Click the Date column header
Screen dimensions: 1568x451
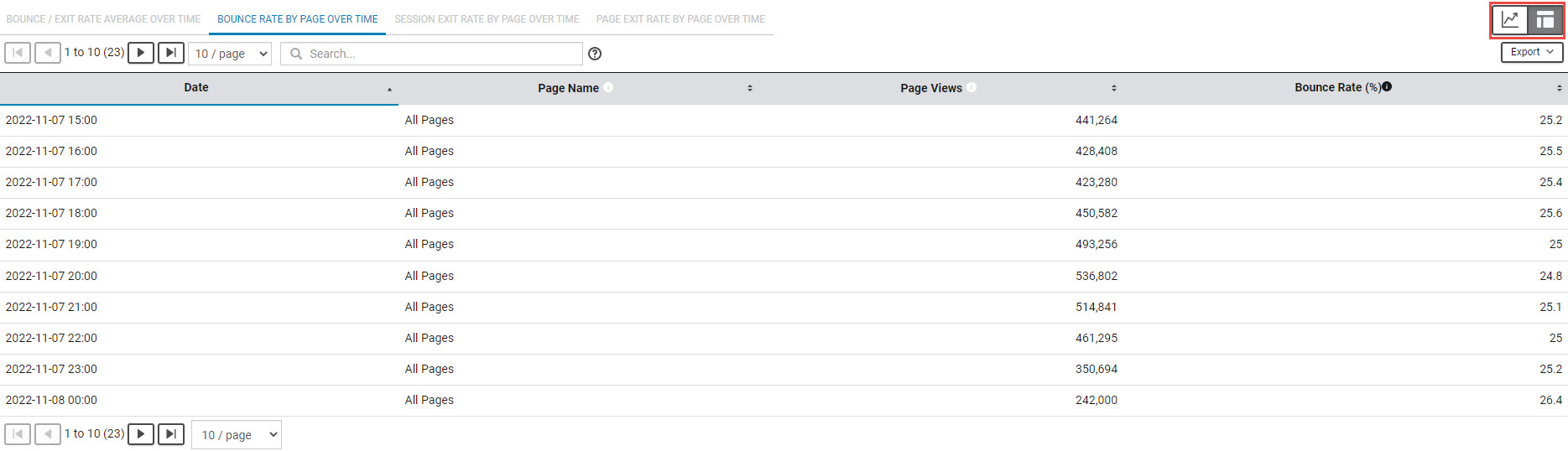click(196, 87)
